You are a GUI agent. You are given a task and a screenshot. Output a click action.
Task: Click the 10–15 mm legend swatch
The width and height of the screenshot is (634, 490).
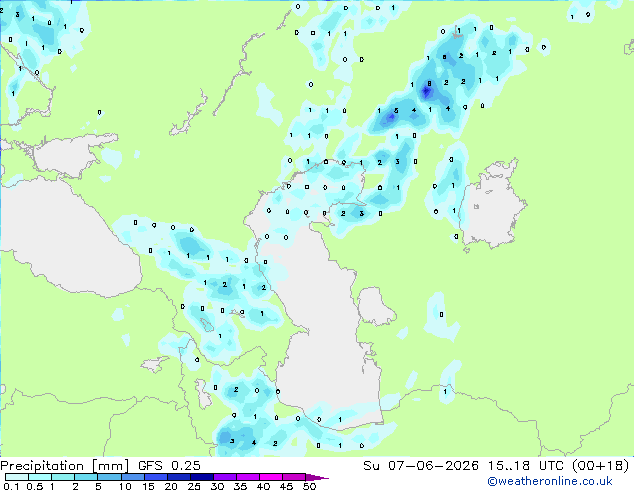click(132, 477)
